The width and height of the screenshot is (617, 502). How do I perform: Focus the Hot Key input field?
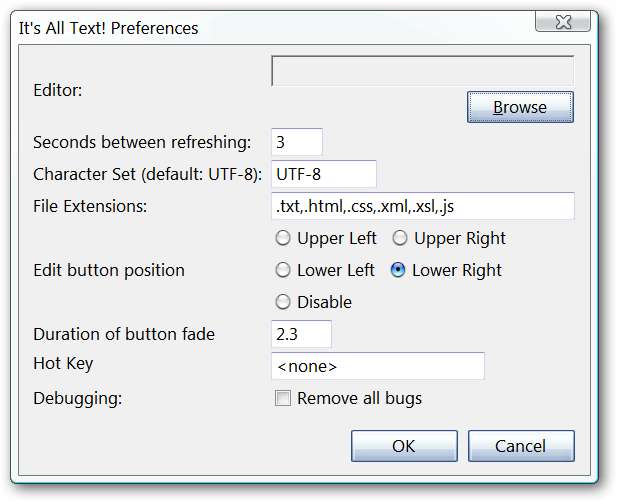tap(377, 366)
